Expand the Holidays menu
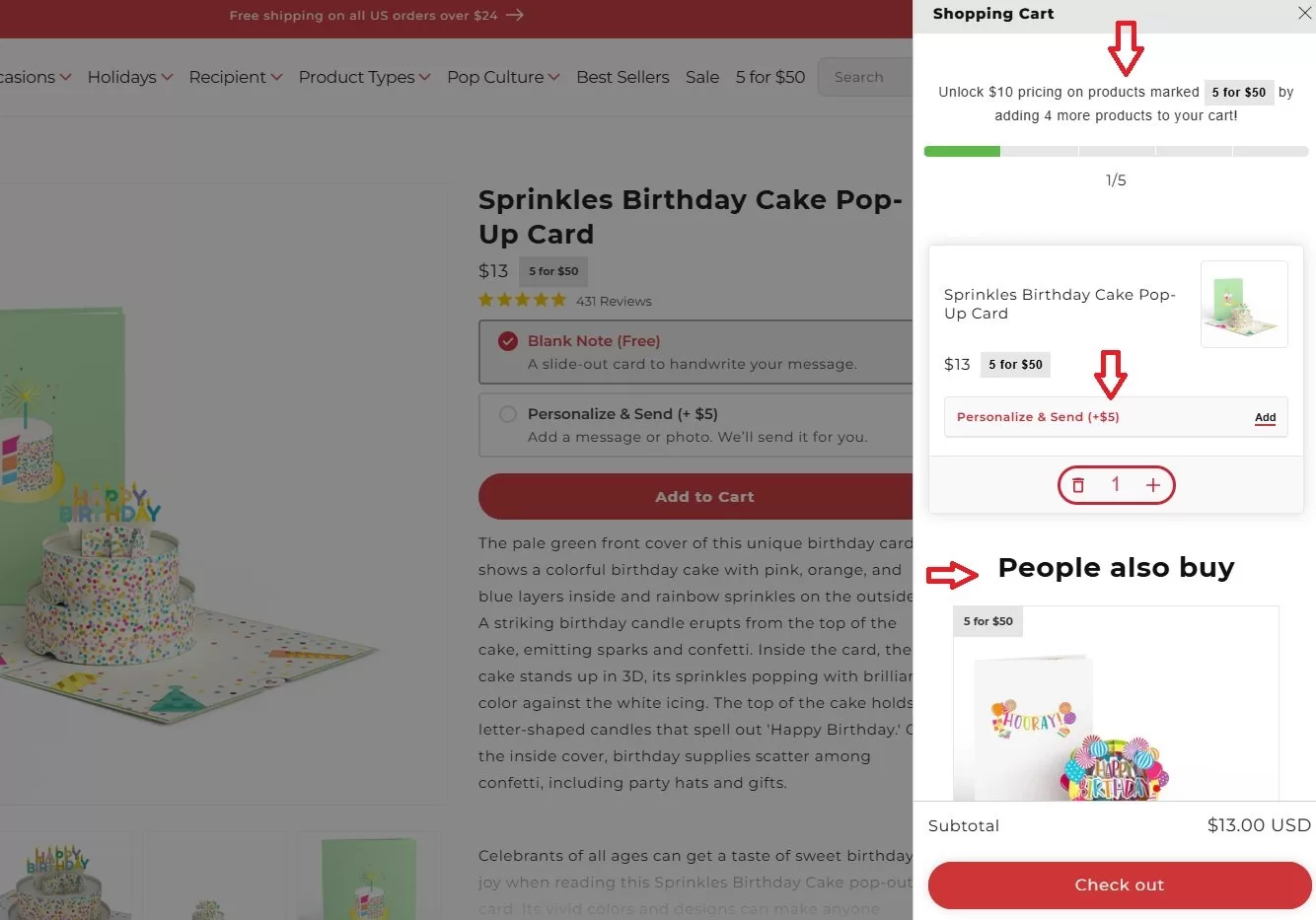 coord(129,77)
